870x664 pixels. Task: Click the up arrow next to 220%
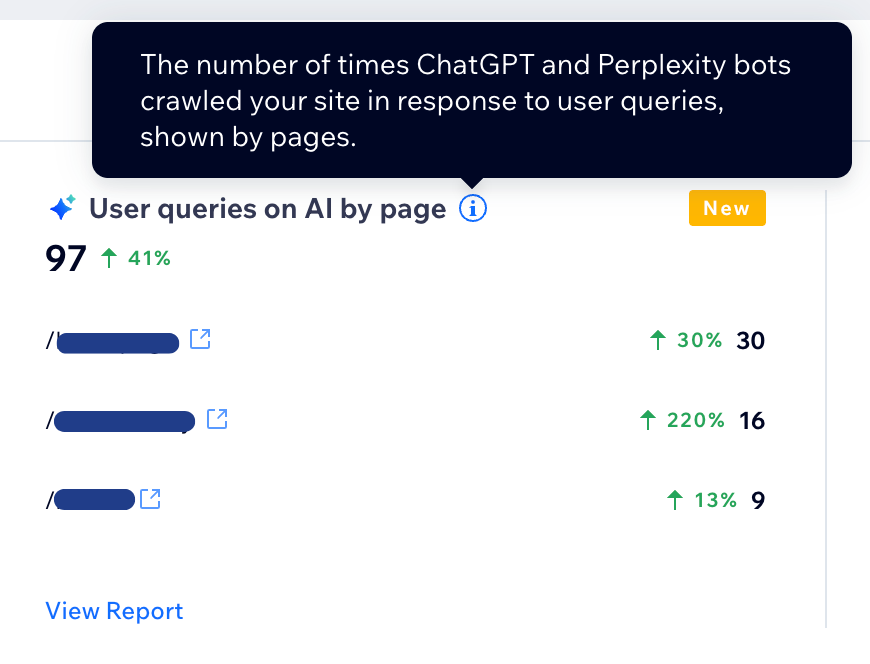point(648,420)
